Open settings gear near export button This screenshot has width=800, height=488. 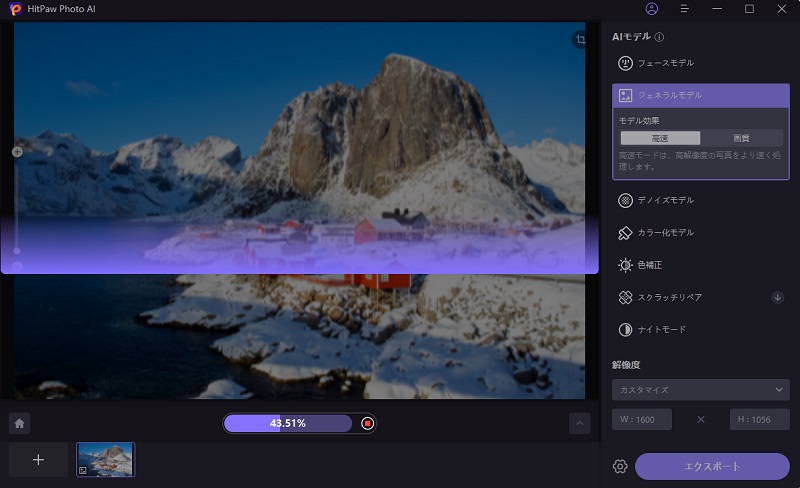[x=620, y=466]
